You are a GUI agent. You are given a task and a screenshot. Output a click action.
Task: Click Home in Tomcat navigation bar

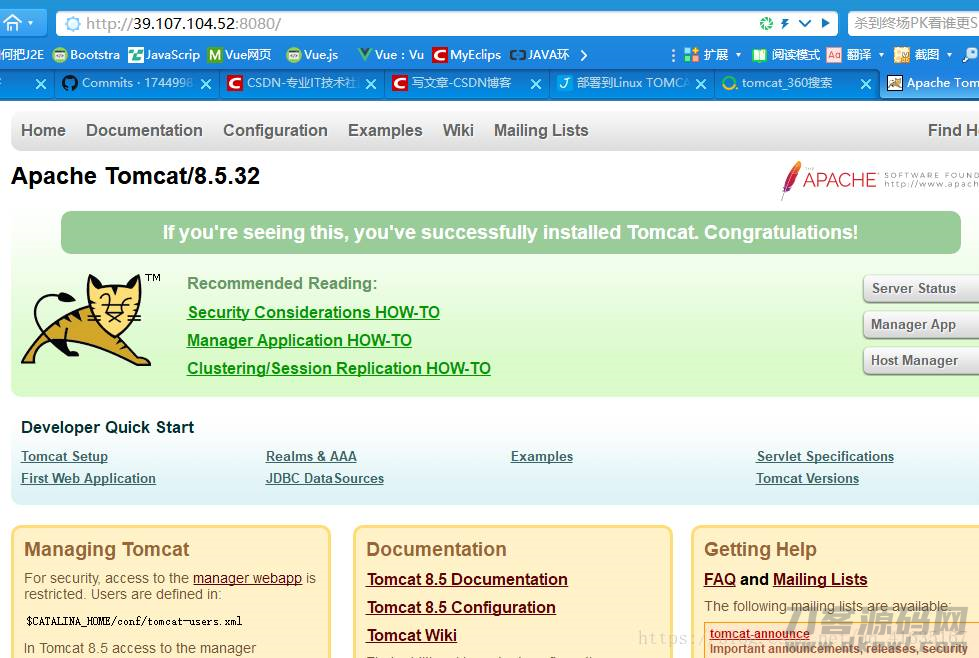(43, 130)
